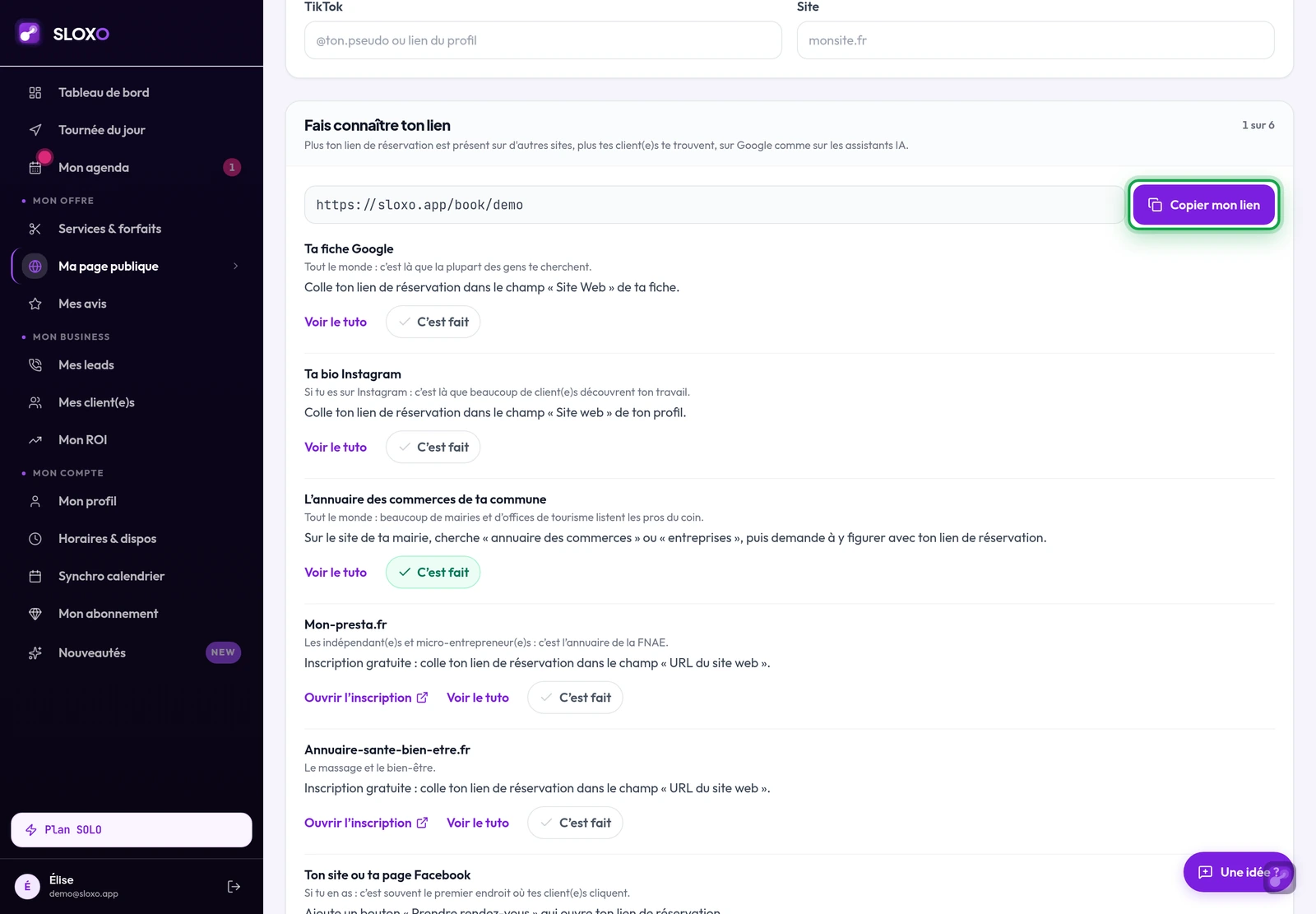The width and height of the screenshot is (1316, 914).
Task: Focus the TikTok pseudo input field
Action: click(543, 40)
